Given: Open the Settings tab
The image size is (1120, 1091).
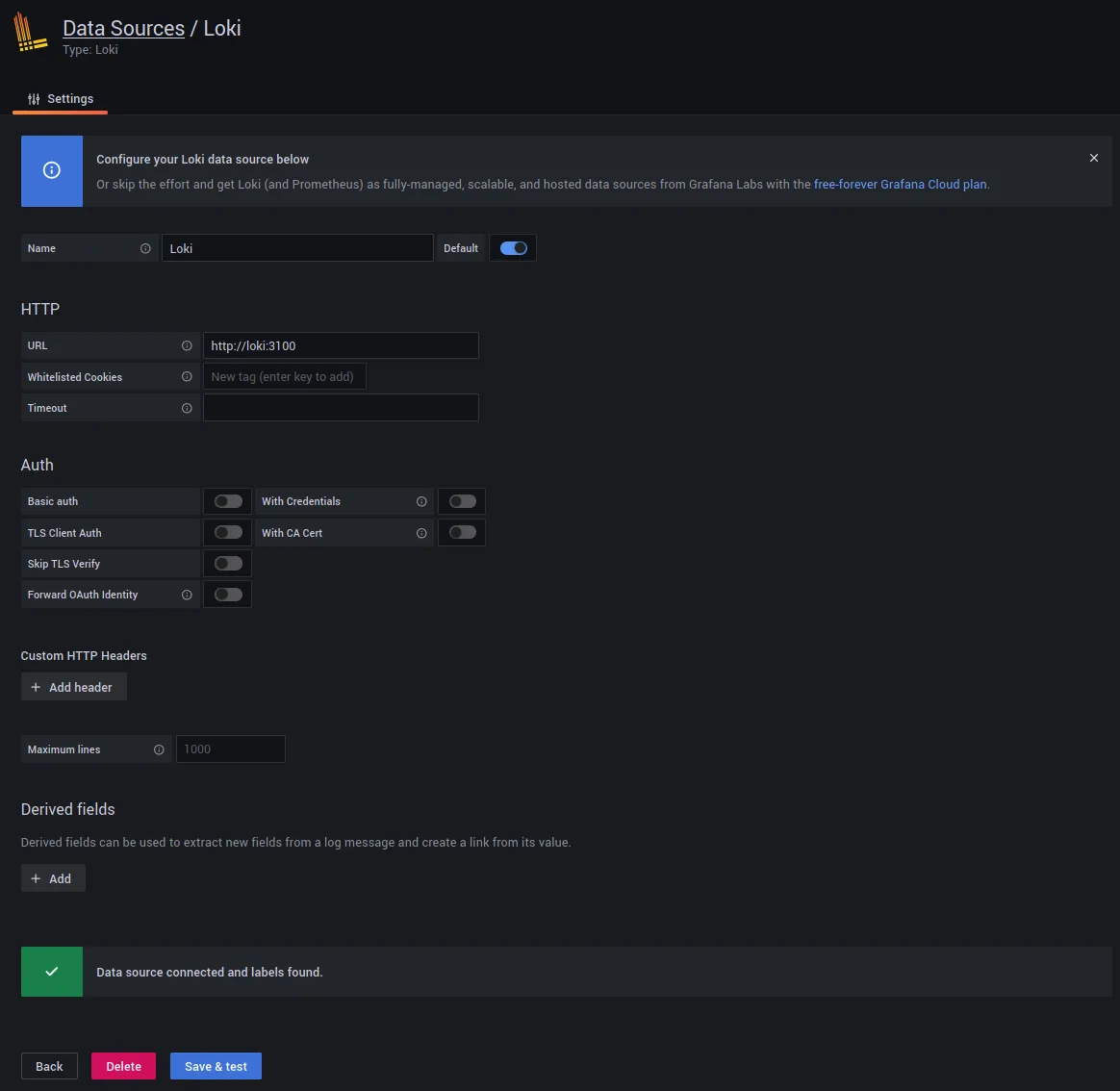Looking at the screenshot, I should coord(60,98).
